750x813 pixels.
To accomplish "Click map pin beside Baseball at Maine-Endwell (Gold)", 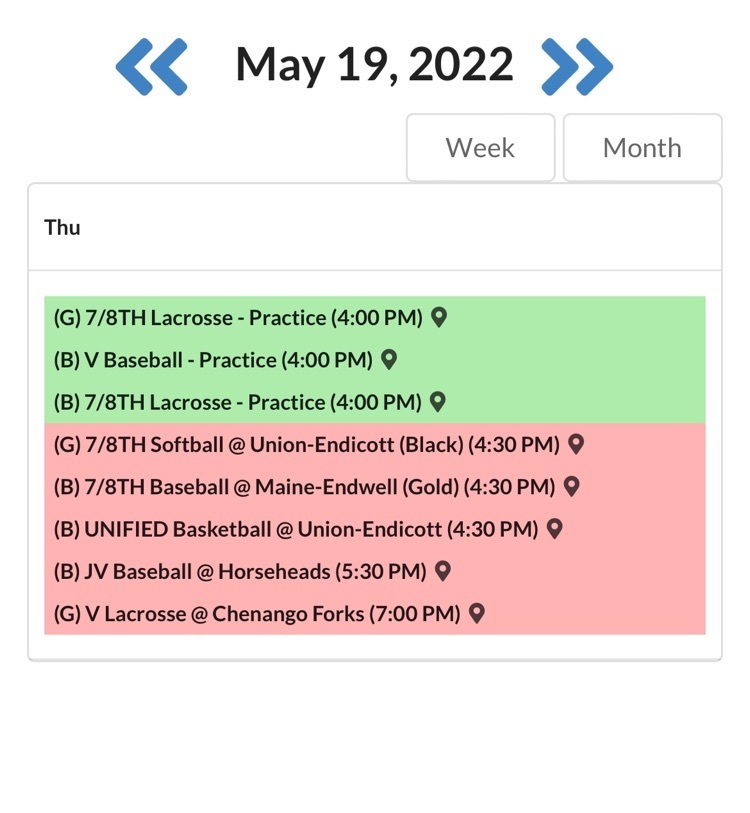I will pyautogui.click(x=572, y=487).
